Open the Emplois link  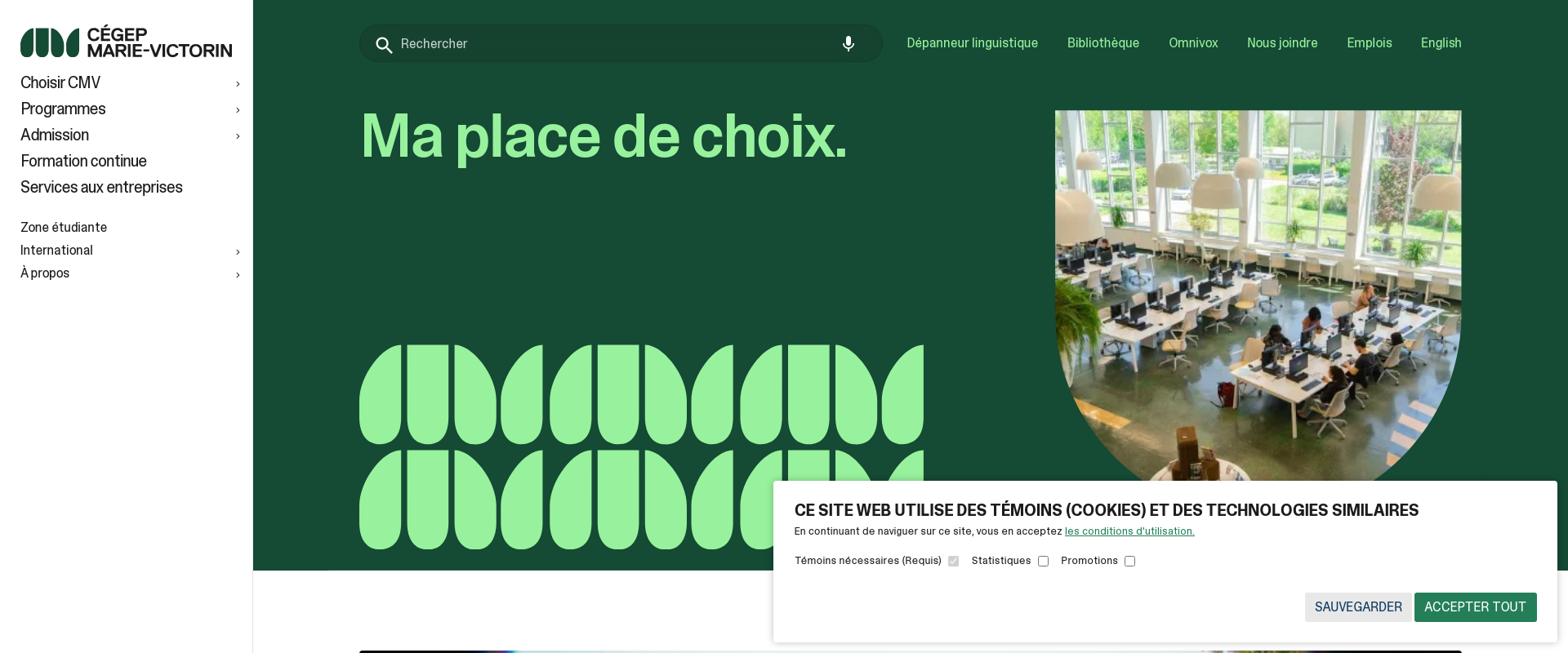pyautogui.click(x=1370, y=43)
